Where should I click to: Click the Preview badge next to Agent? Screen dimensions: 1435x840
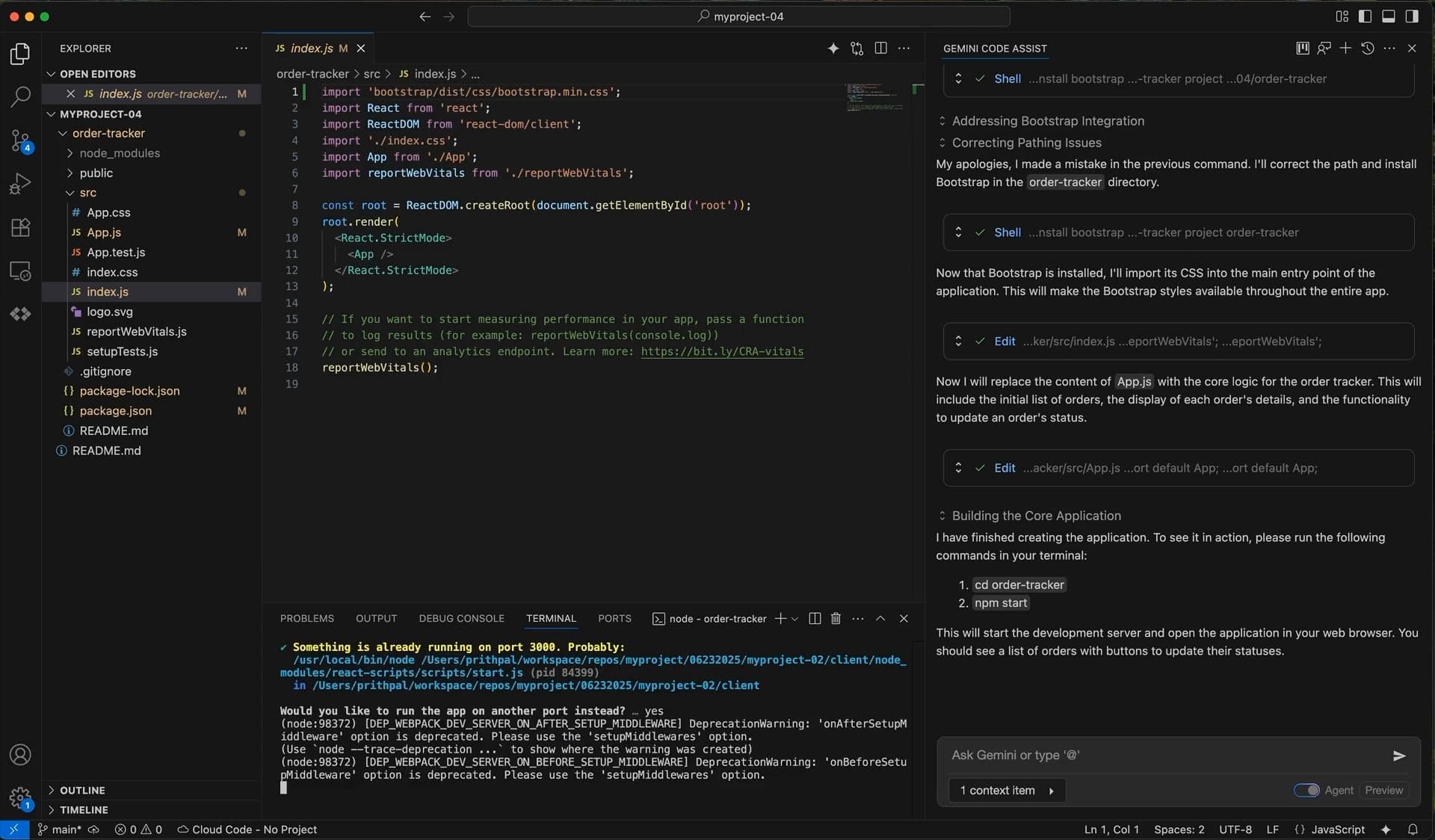(1383, 791)
